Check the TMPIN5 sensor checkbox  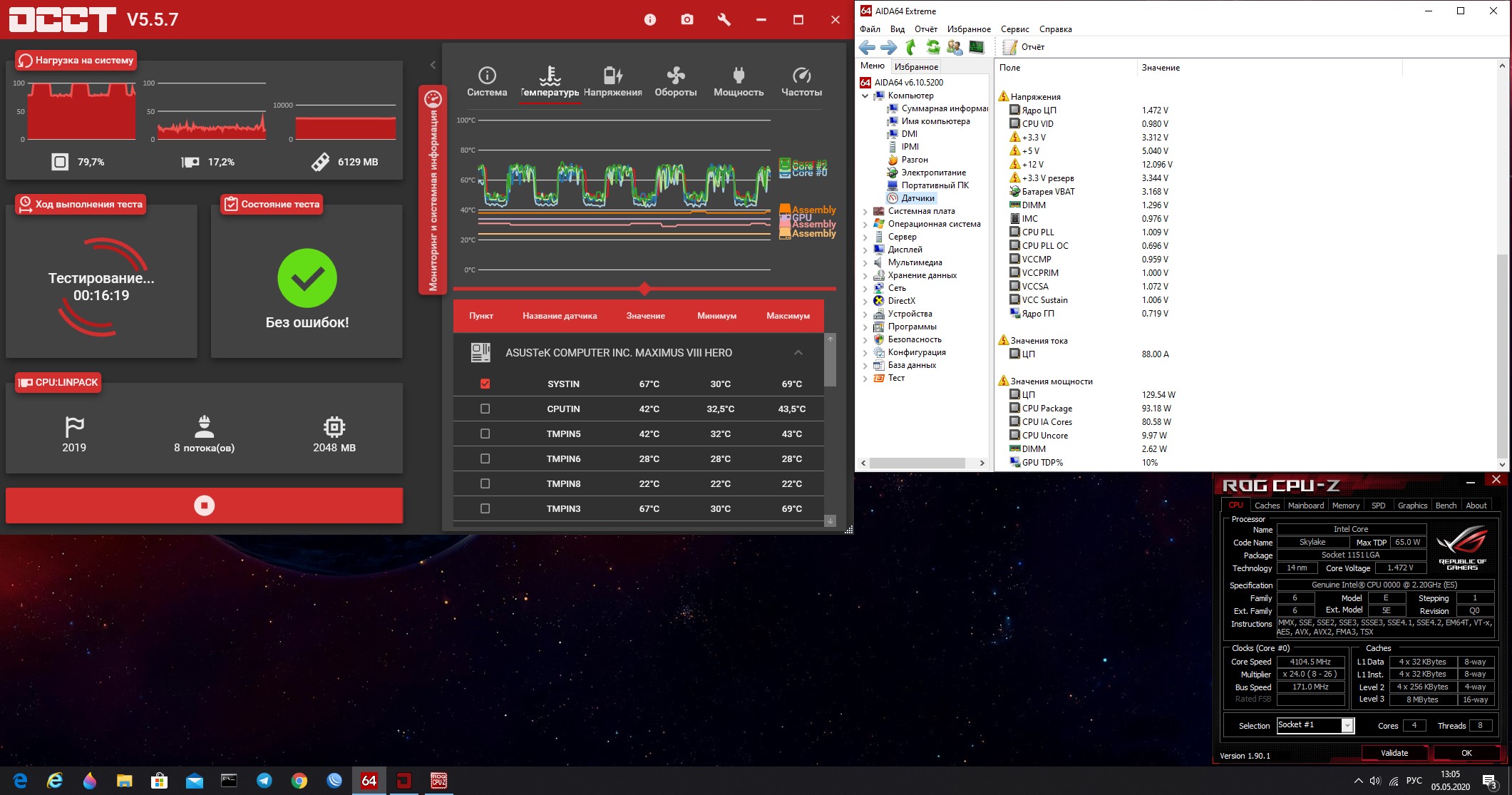[x=485, y=434]
